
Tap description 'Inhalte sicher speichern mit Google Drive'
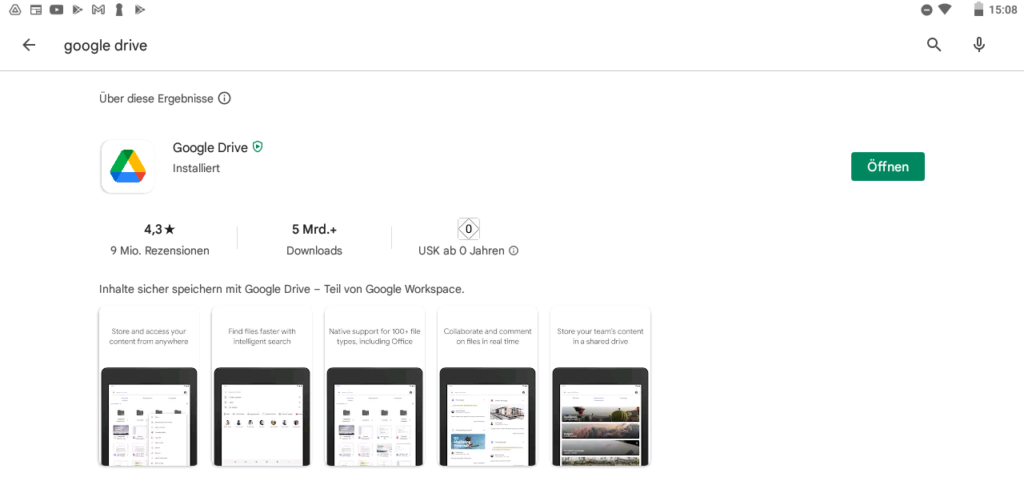281,289
